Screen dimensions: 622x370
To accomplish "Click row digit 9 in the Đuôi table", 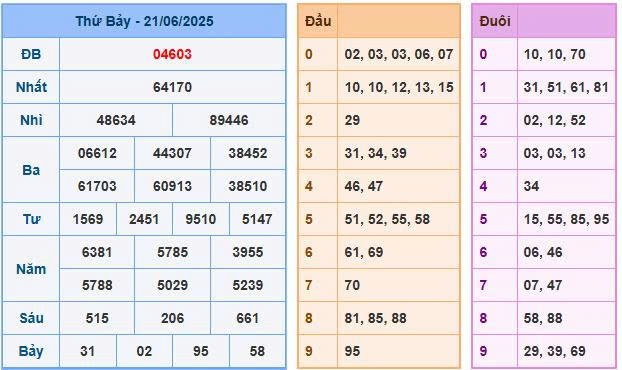I will click(483, 351).
